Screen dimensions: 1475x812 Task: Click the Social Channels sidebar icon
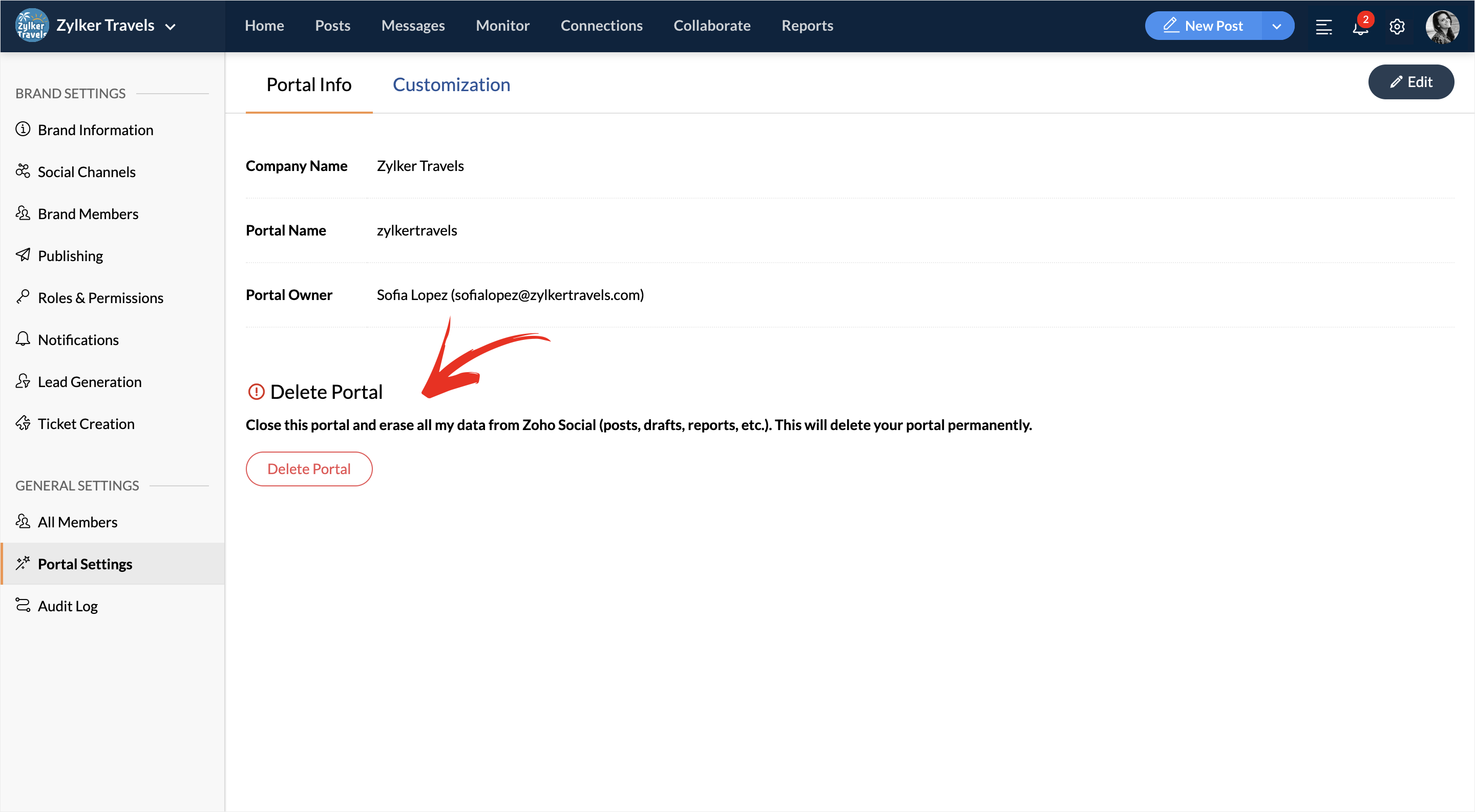click(23, 171)
